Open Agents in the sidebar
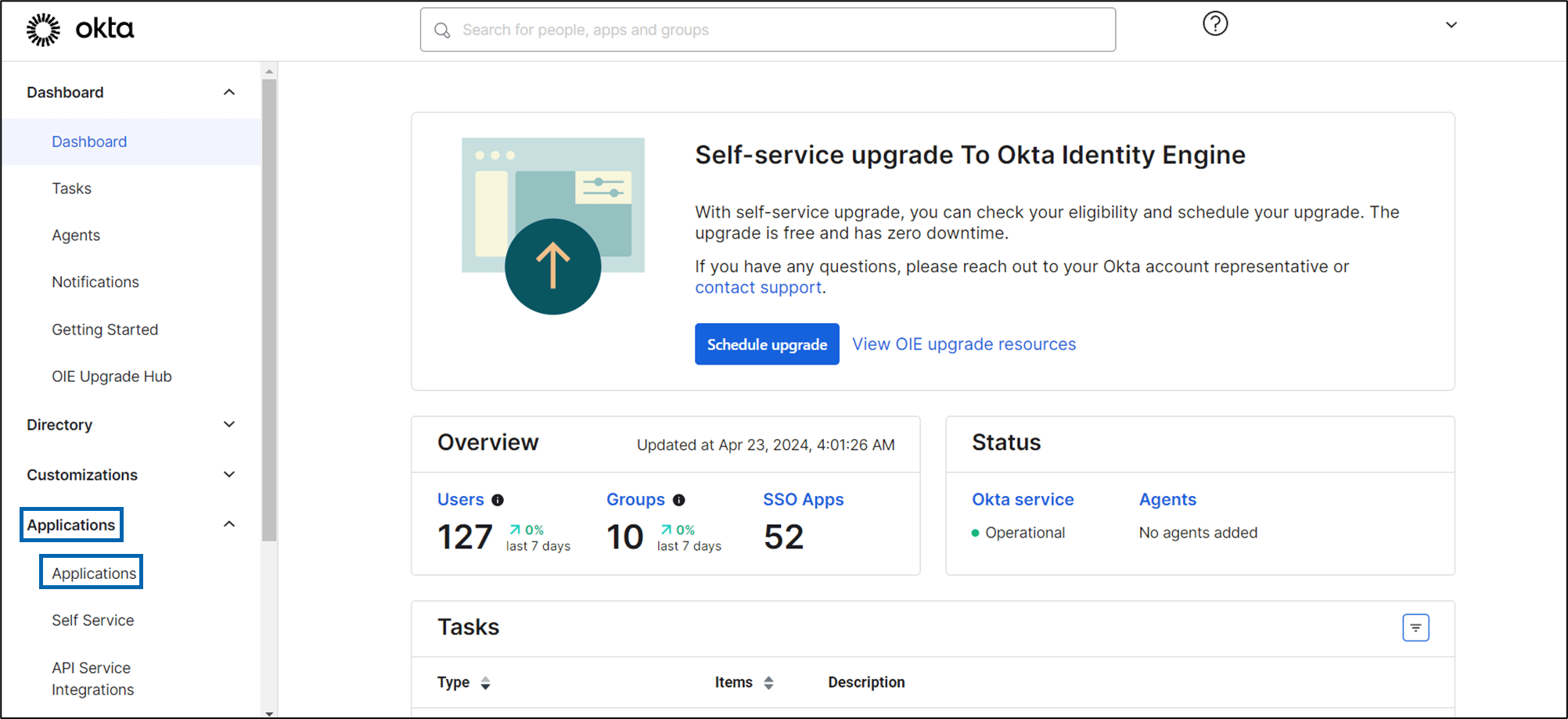 coord(76,235)
